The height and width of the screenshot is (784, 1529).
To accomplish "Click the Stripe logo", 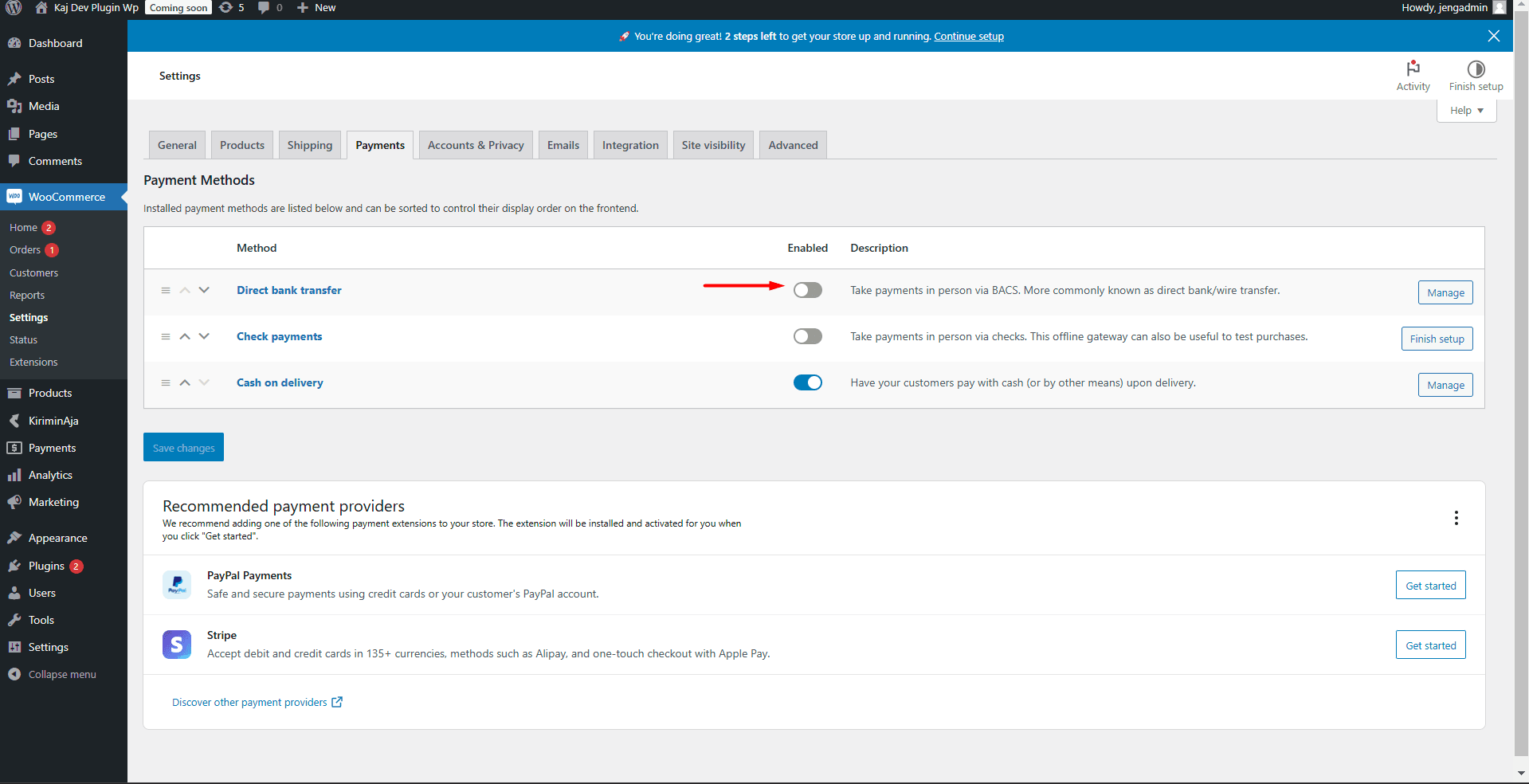I will coord(176,645).
